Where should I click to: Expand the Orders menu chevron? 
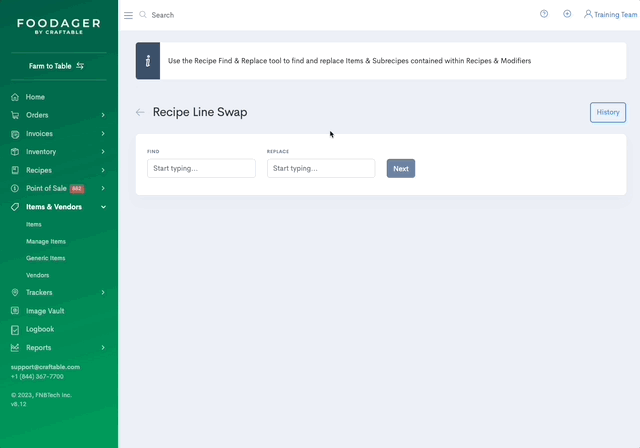tap(103, 116)
